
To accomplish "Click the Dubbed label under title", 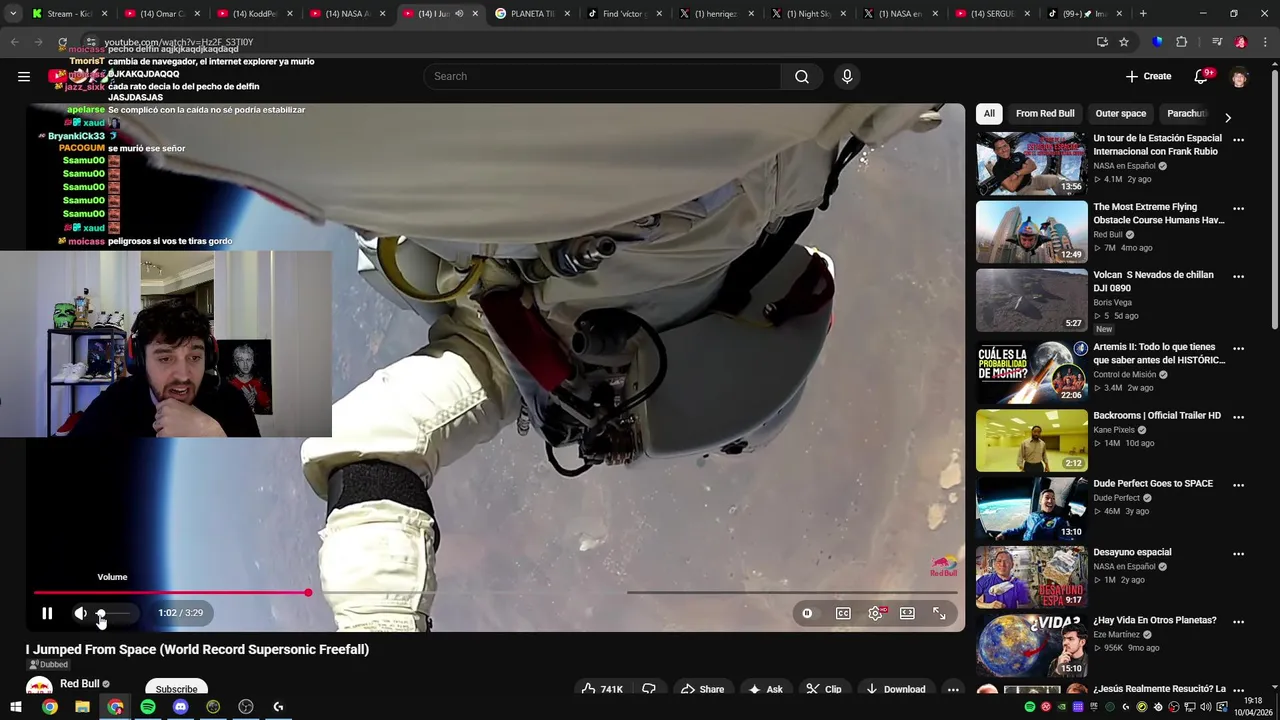I will pos(48,665).
